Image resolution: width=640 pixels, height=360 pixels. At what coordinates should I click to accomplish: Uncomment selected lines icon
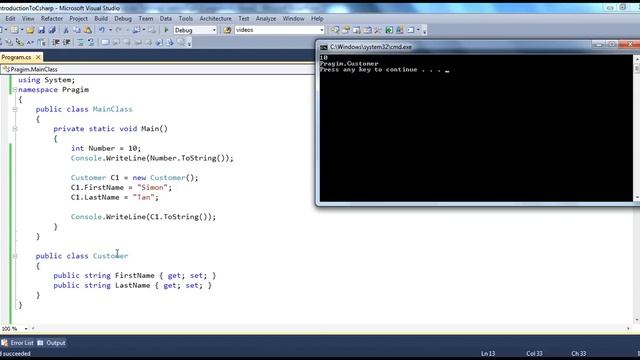[91, 42]
